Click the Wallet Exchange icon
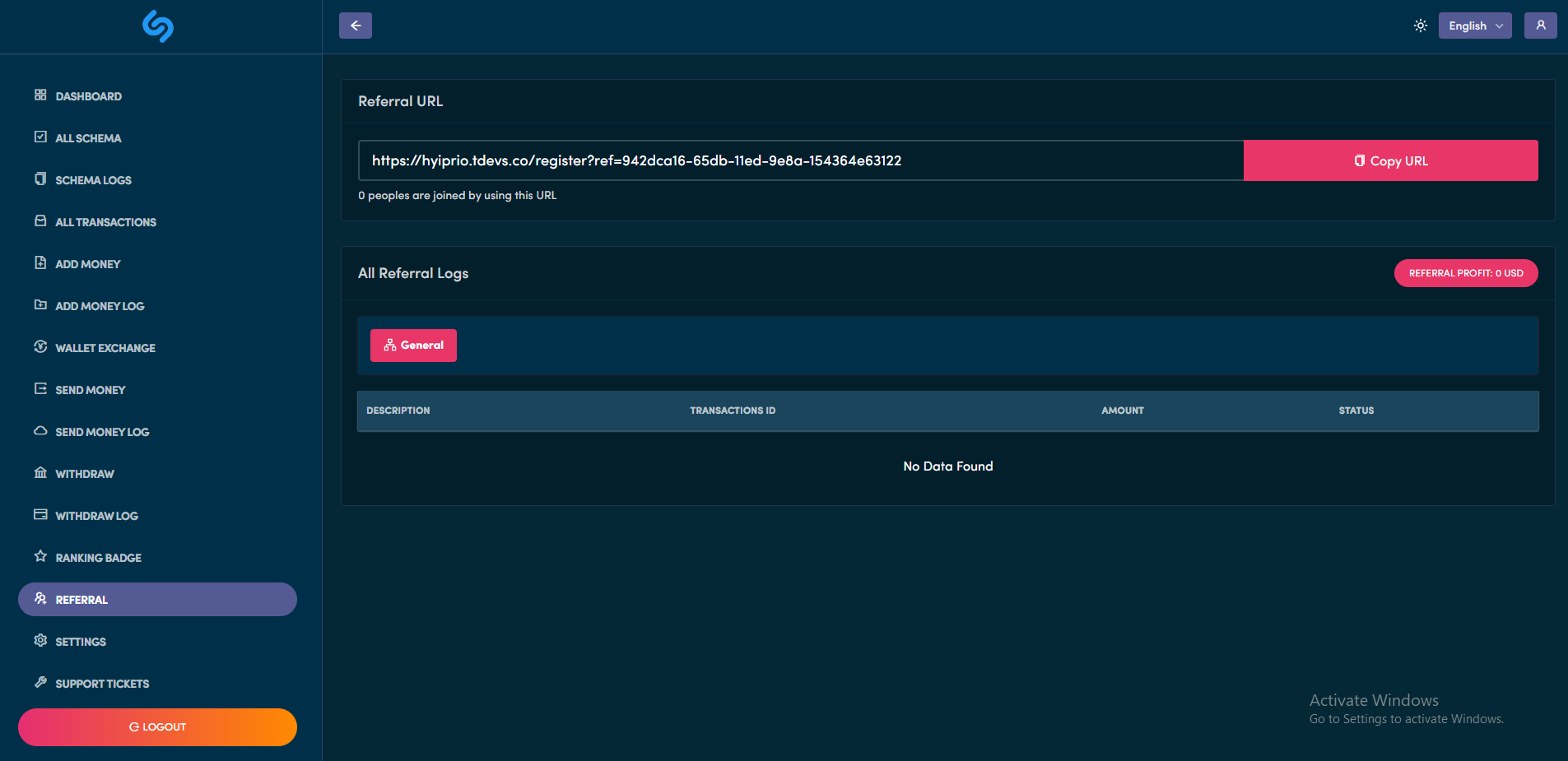The width and height of the screenshot is (1568, 761). point(40,347)
